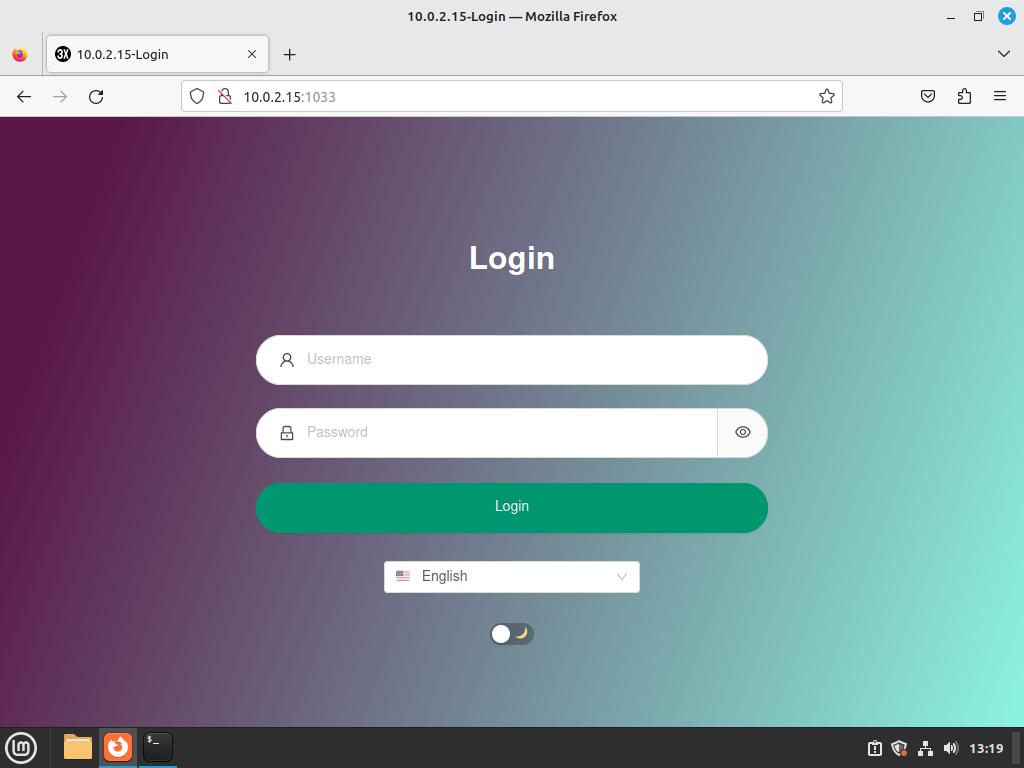Click the padlock icon in Password field
This screenshot has width=1024, height=768.
click(x=287, y=433)
